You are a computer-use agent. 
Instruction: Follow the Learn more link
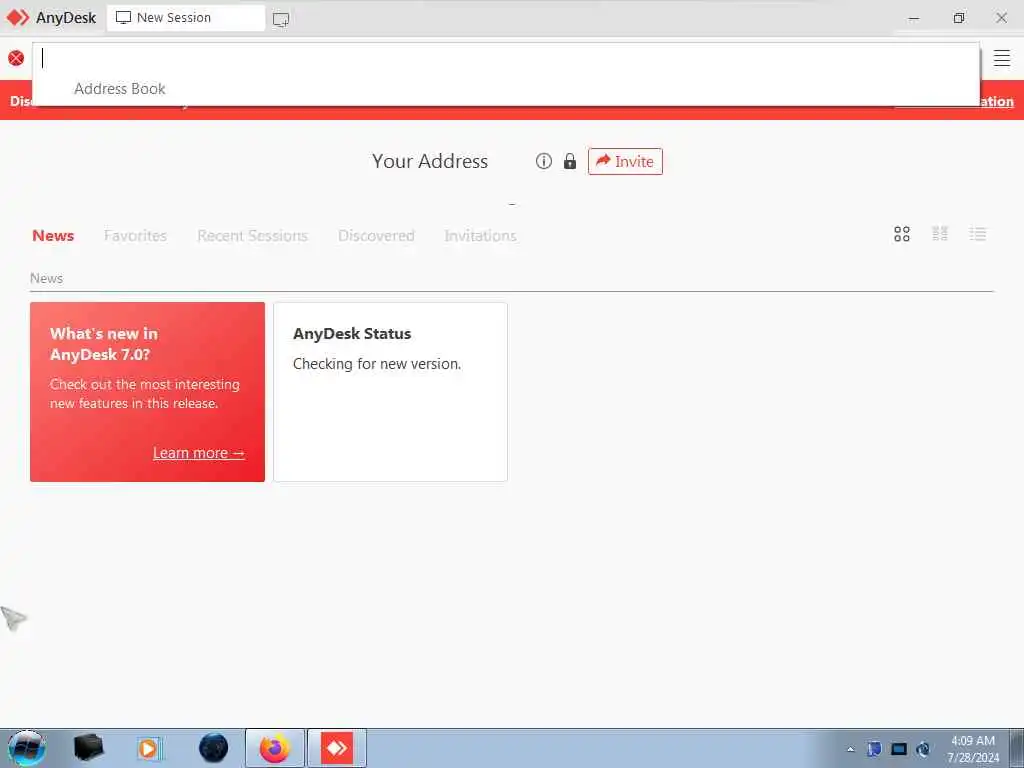click(199, 453)
